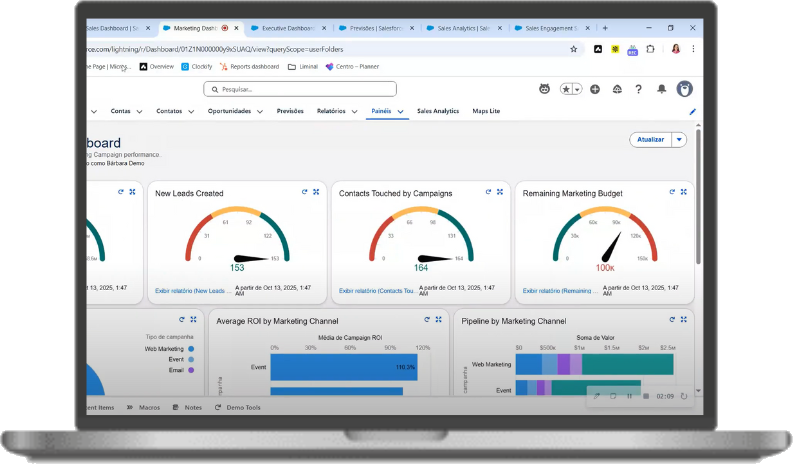This screenshot has height=464, width=793.
Task: Click the Atualizar button
Action: [x=650, y=140]
